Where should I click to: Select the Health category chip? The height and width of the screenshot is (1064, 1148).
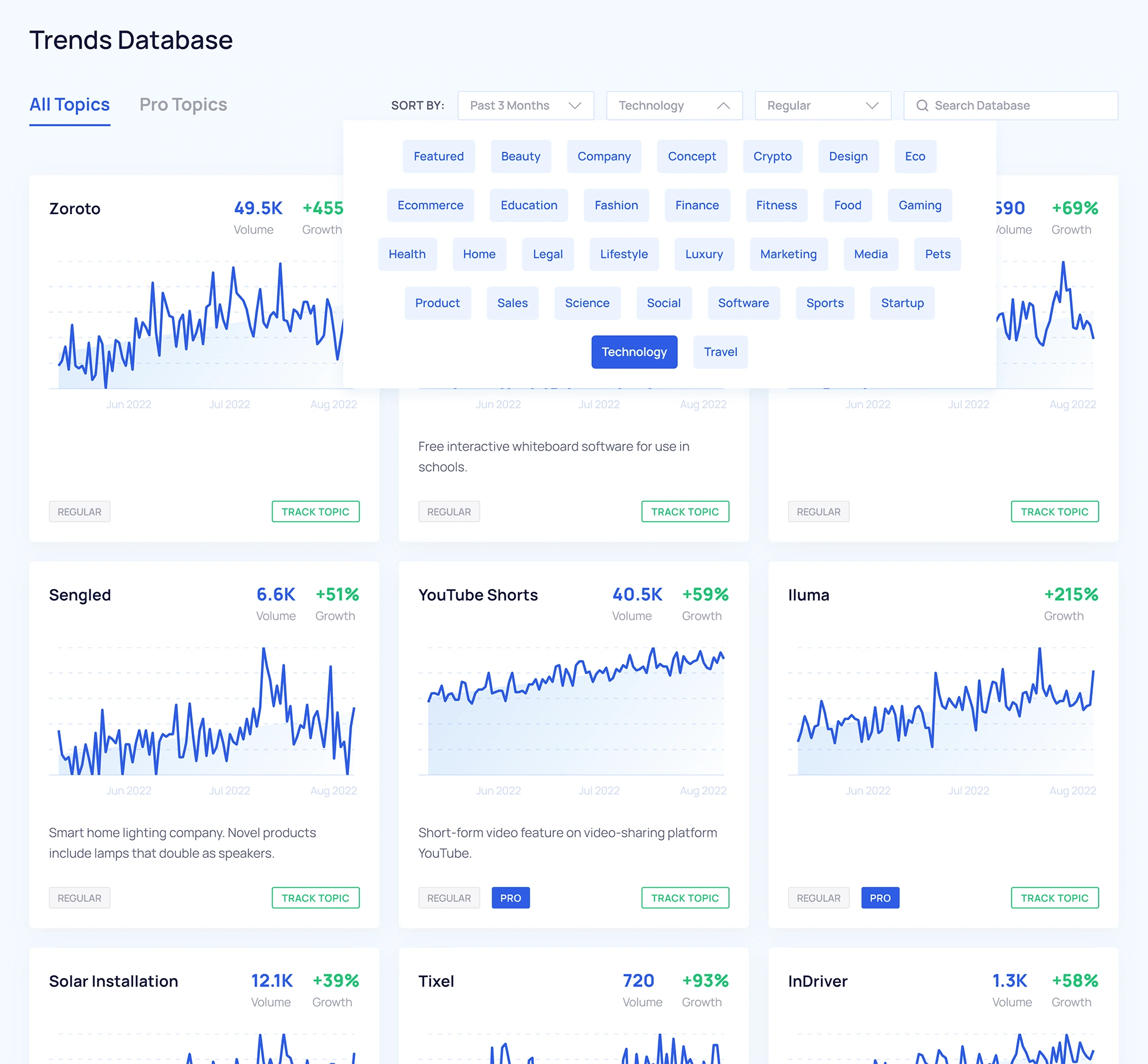(407, 254)
